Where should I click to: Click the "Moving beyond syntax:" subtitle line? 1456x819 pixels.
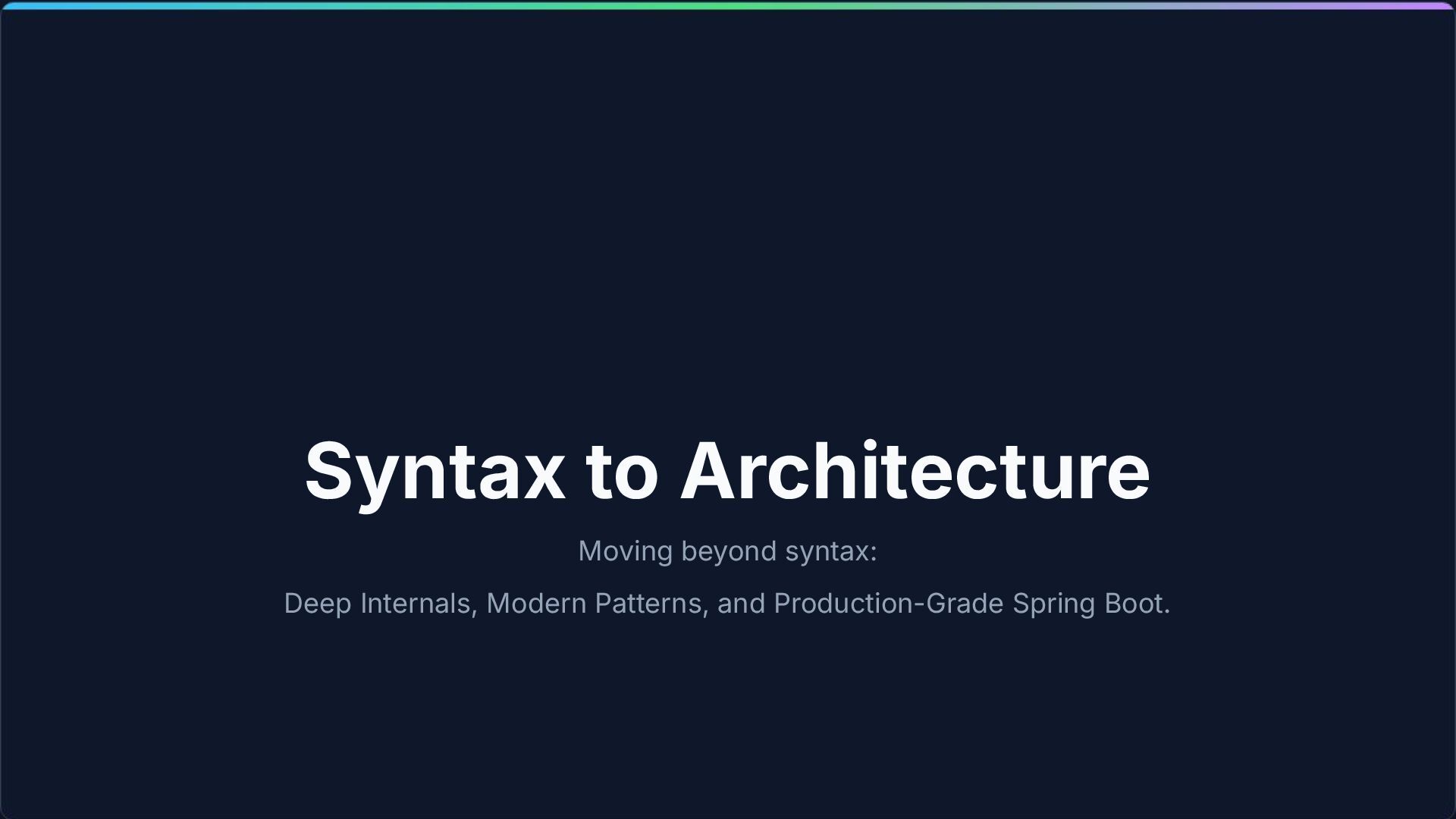tap(727, 551)
